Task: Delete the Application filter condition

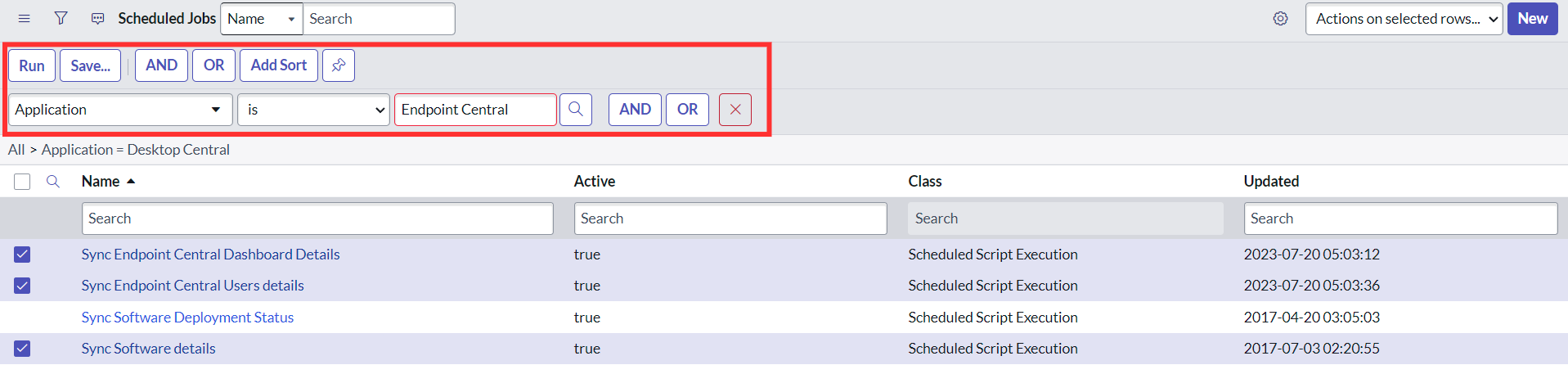Action: [x=735, y=110]
